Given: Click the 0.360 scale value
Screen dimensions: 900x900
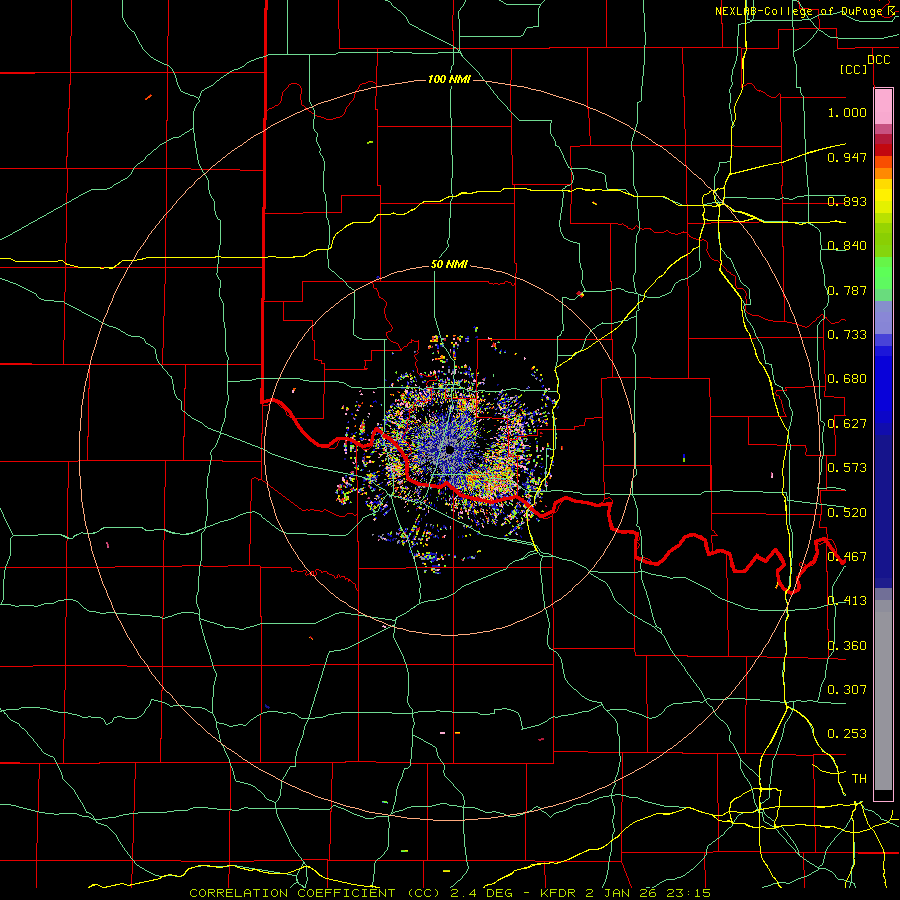Looking at the screenshot, I should pyautogui.click(x=847, y=646).
